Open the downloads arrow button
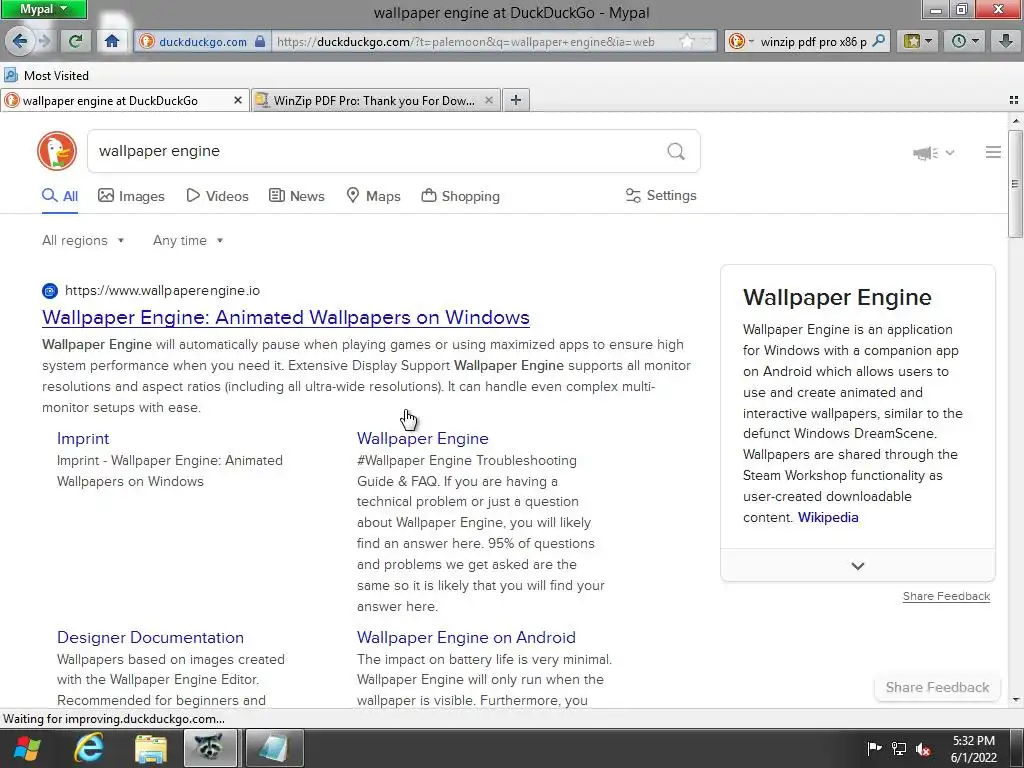1024x768 pixels. pyautogui.click(x=1006, y=41)
